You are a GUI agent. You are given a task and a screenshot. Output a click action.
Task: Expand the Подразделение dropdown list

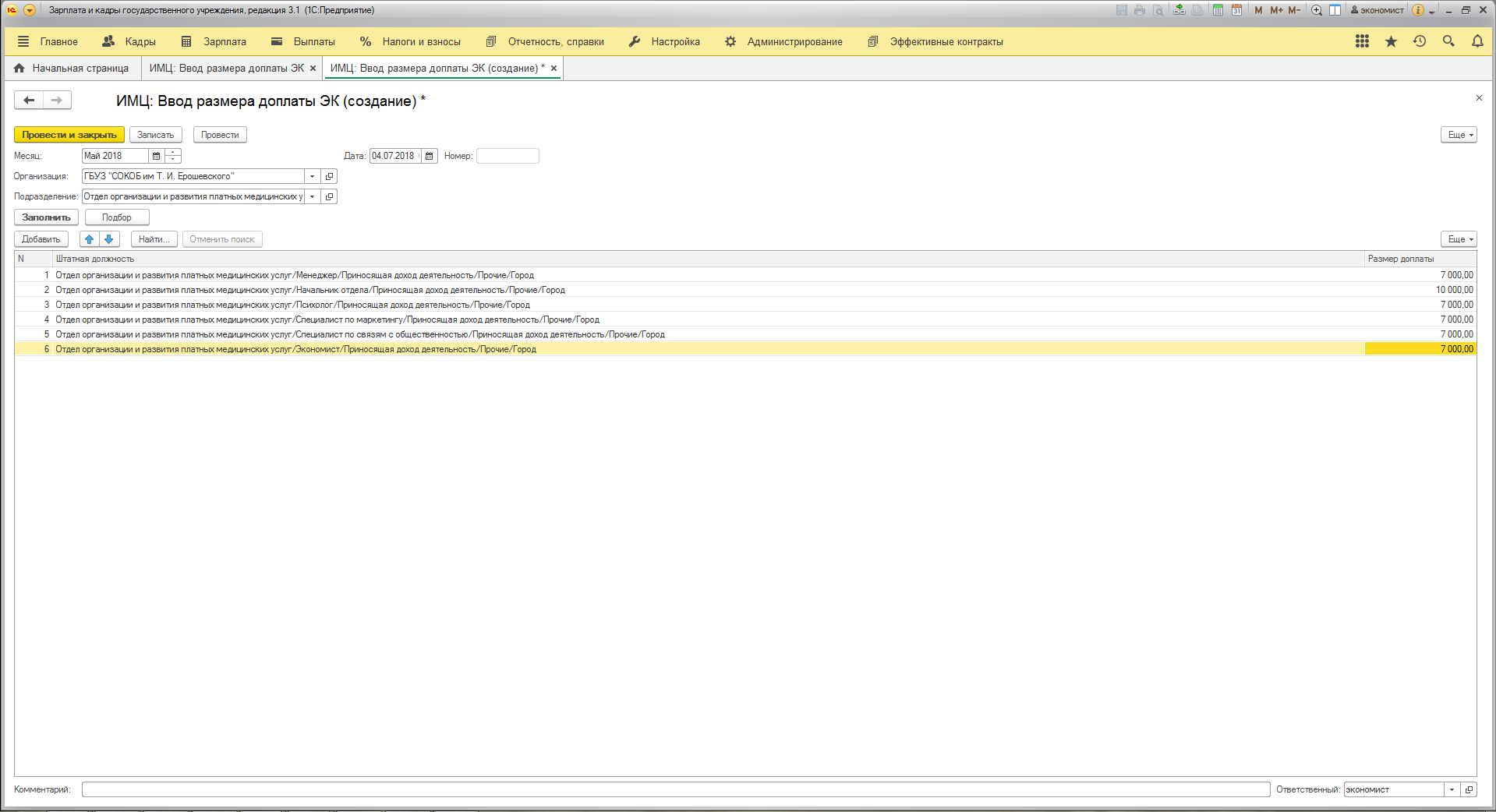click(x=313, y=196)
